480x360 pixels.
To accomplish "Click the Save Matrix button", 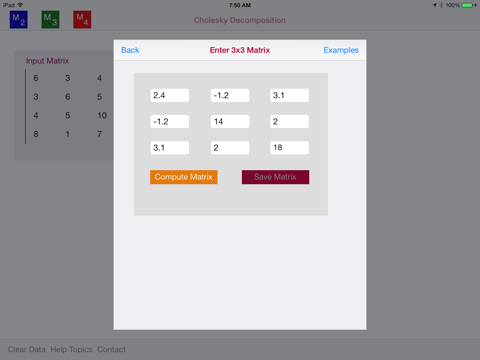I will pos(275,177).
